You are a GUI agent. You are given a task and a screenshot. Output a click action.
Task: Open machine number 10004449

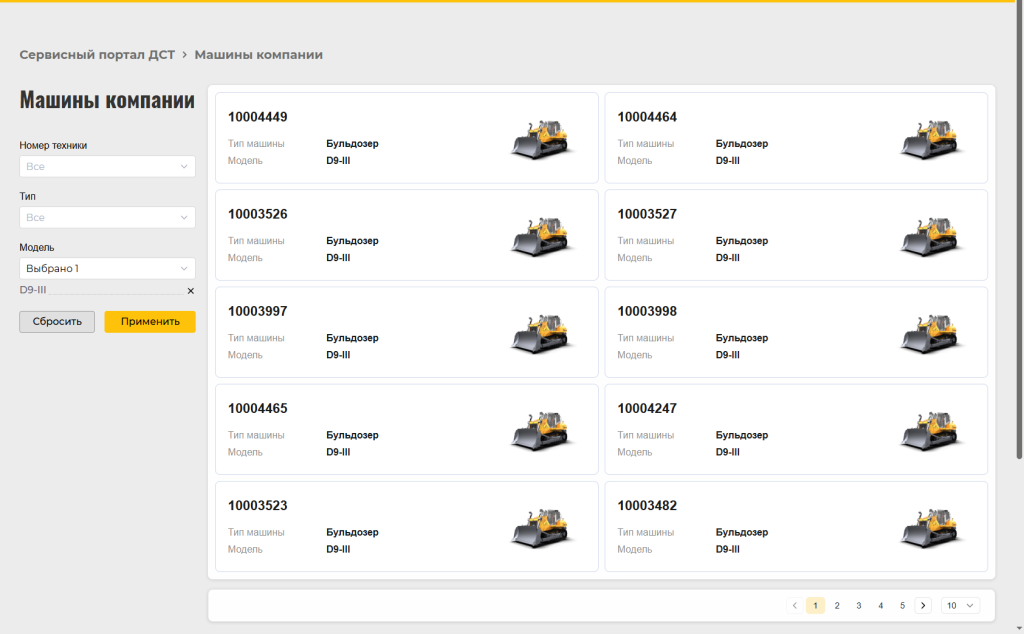pyautogui.click(x=257, y=117)
